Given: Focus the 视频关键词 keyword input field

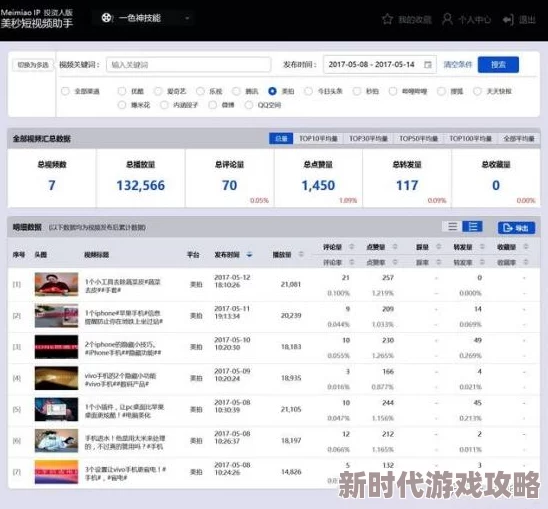Looking at the screenshot, I should [188, 65].
